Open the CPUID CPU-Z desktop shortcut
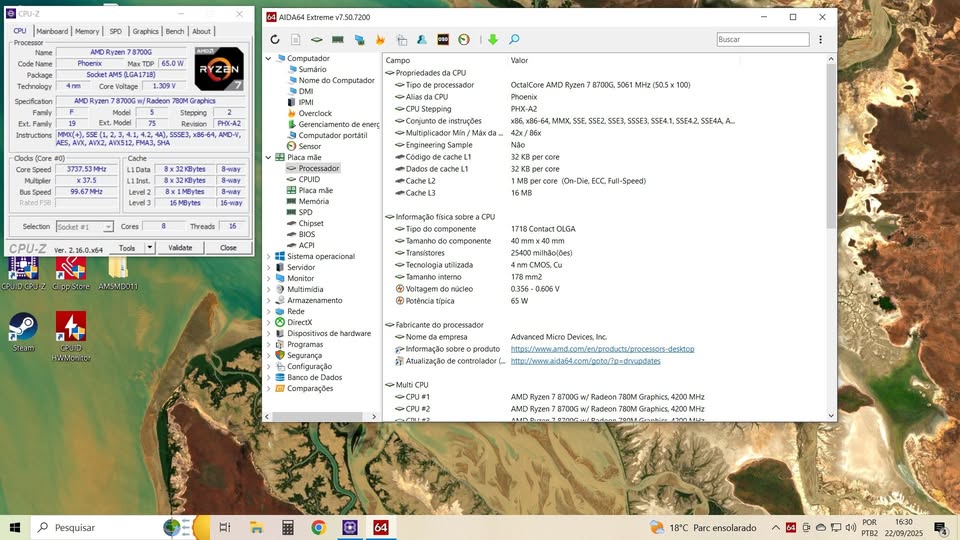 23,273
